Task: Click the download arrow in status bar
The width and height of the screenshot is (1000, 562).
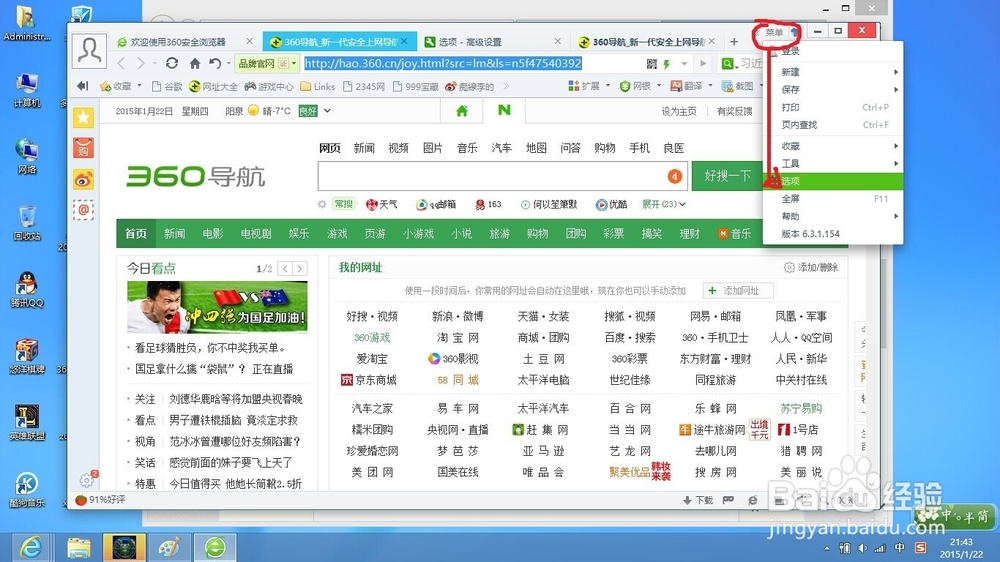Action: pos(688,500)
